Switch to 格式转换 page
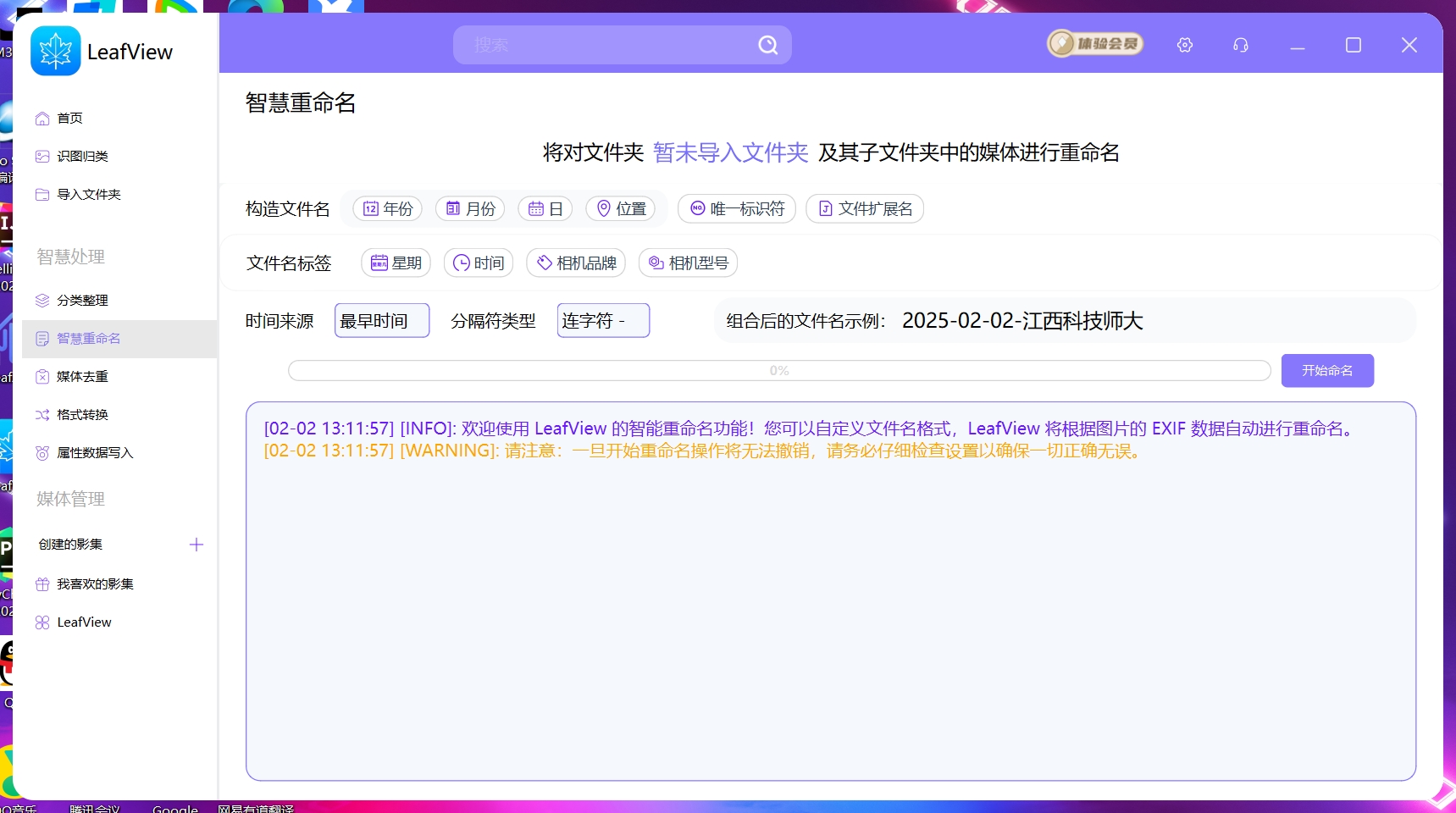Image resolution: width=1456 pixels, height=813 pixels. 119,415
